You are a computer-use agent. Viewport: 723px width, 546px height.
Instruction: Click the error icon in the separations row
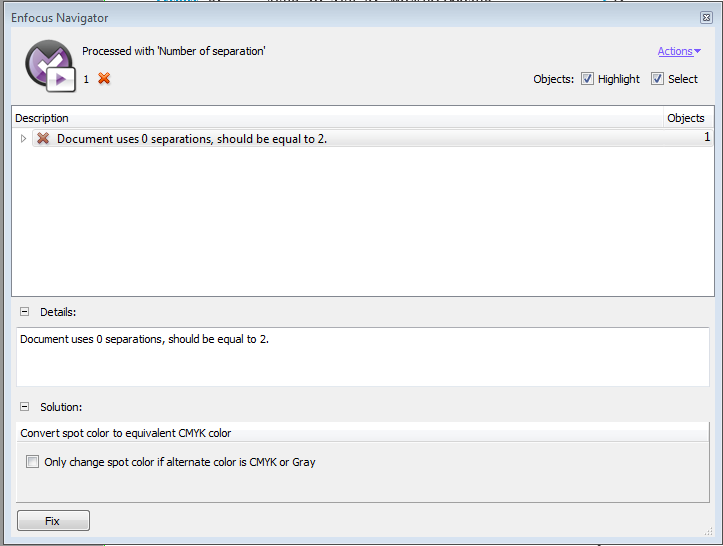(43, 138)
